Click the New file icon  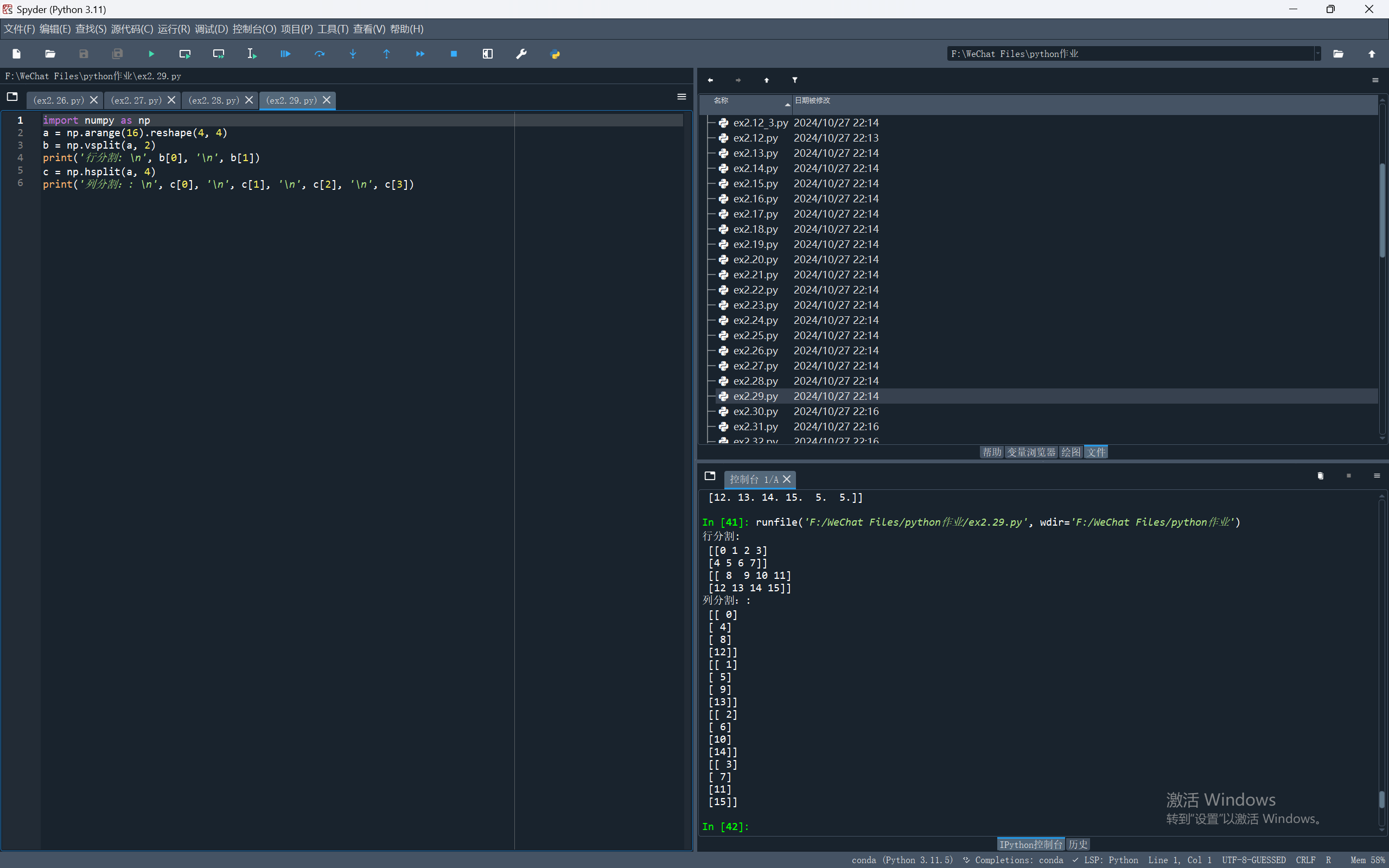click(x=17, y=54)
